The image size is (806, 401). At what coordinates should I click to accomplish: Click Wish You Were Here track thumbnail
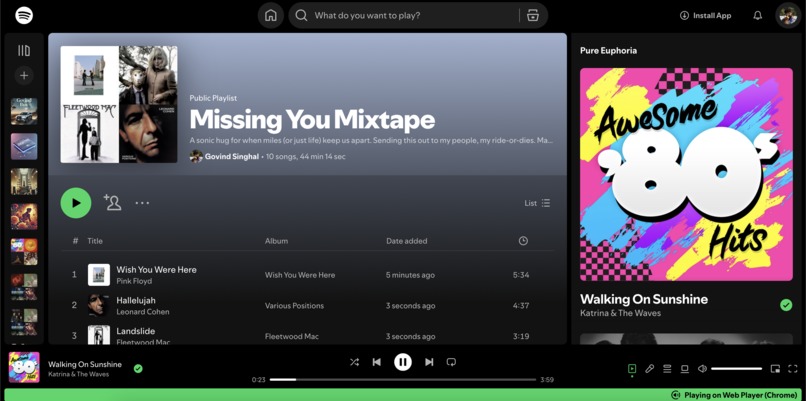click(99, 275)
